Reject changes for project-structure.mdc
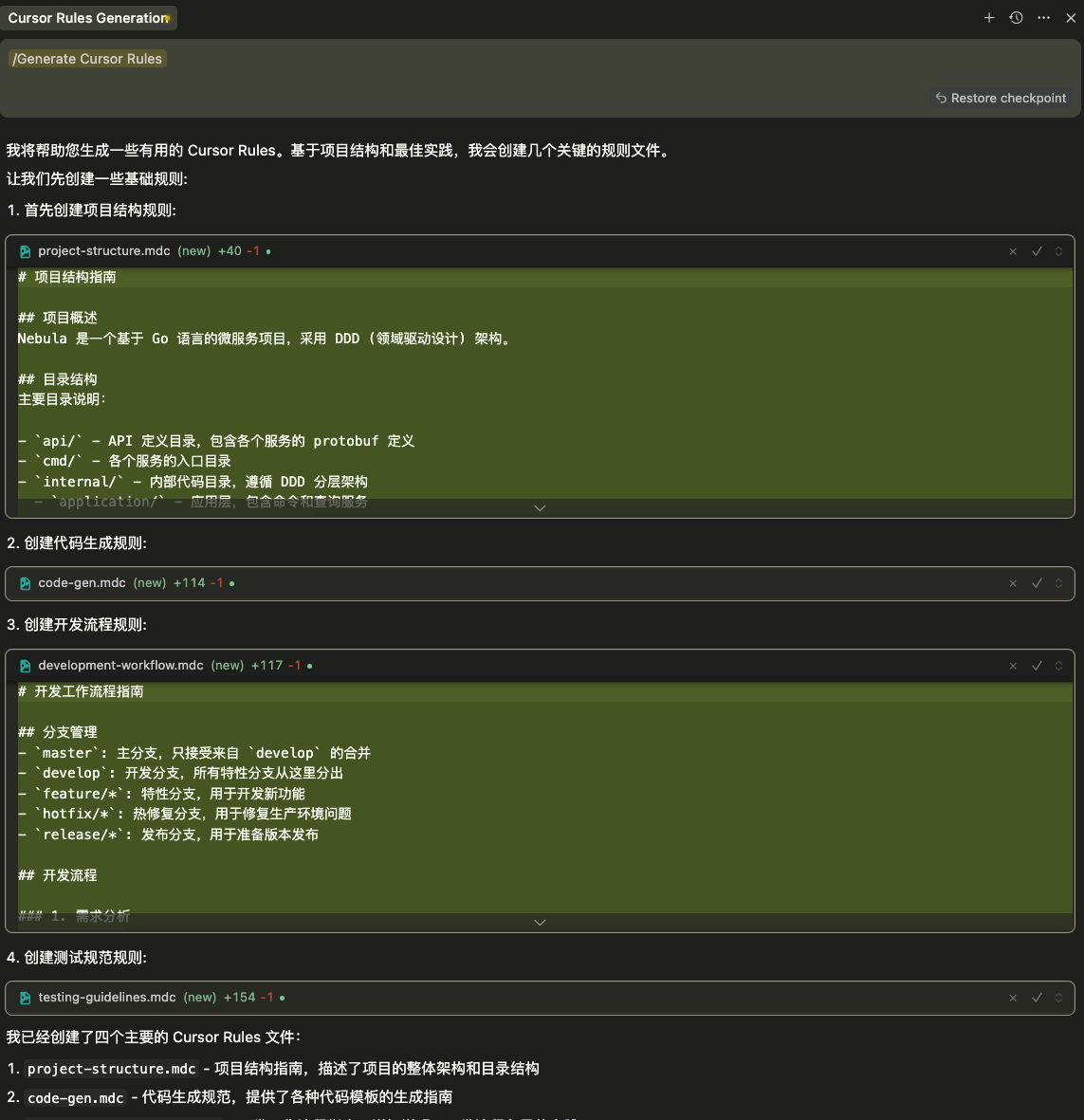This screenshot has width=1084, height=1120. point(1013,251)
